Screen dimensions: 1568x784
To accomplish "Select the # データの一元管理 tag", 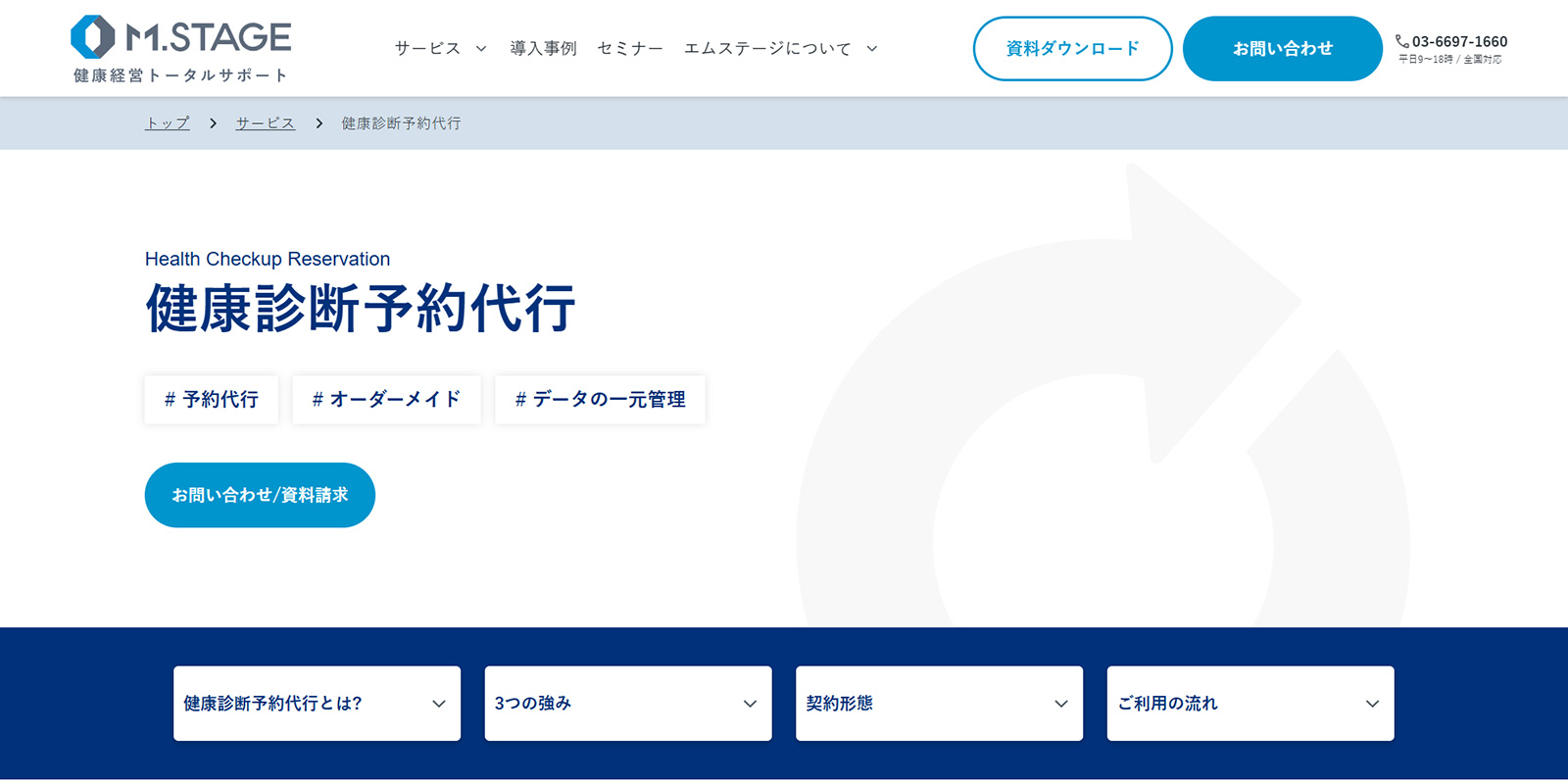I will (600, 400).
